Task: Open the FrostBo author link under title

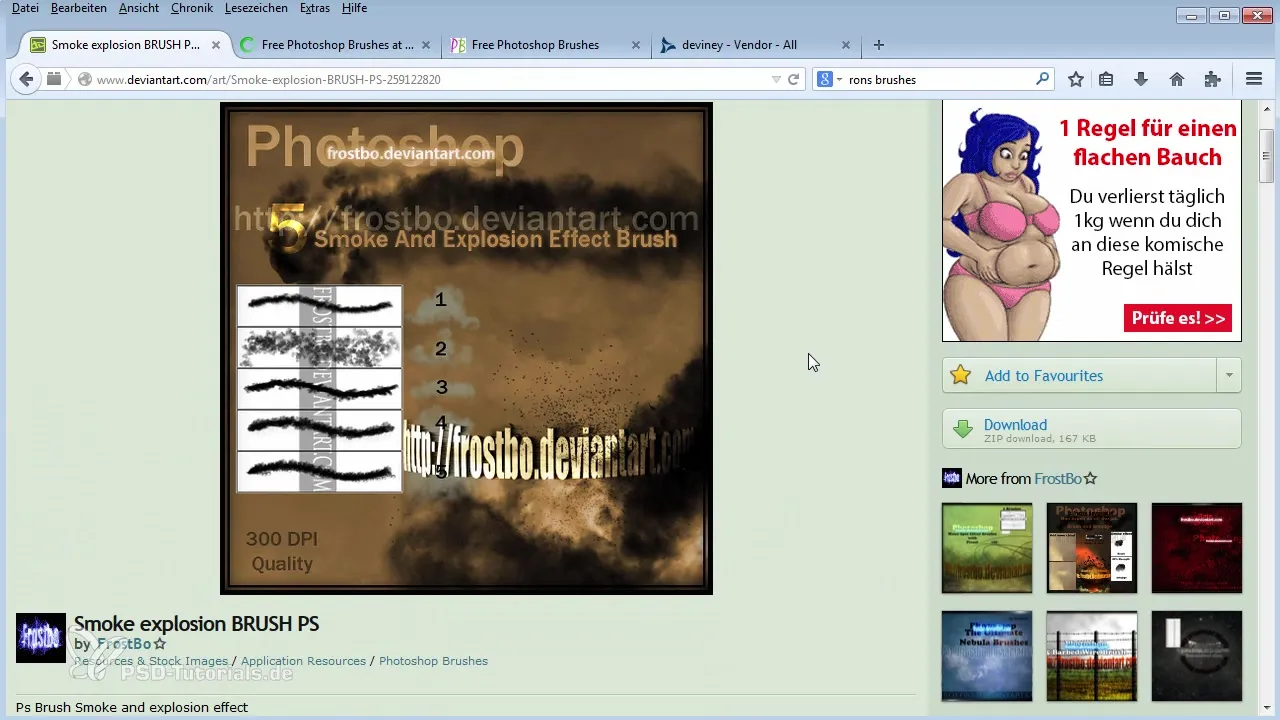Action: tap(124, 644)
